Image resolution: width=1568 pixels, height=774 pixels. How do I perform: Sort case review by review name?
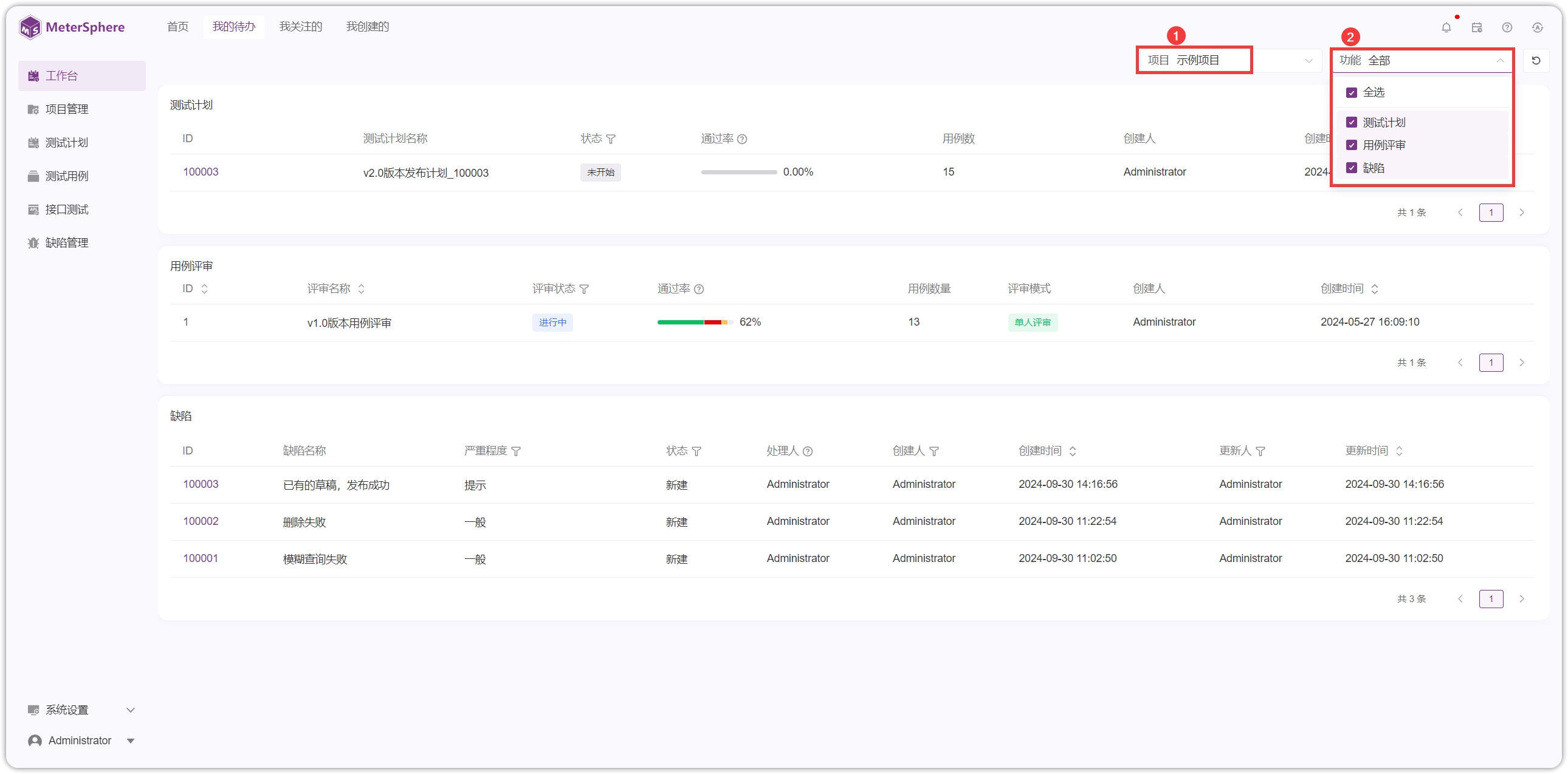[362, 289]
